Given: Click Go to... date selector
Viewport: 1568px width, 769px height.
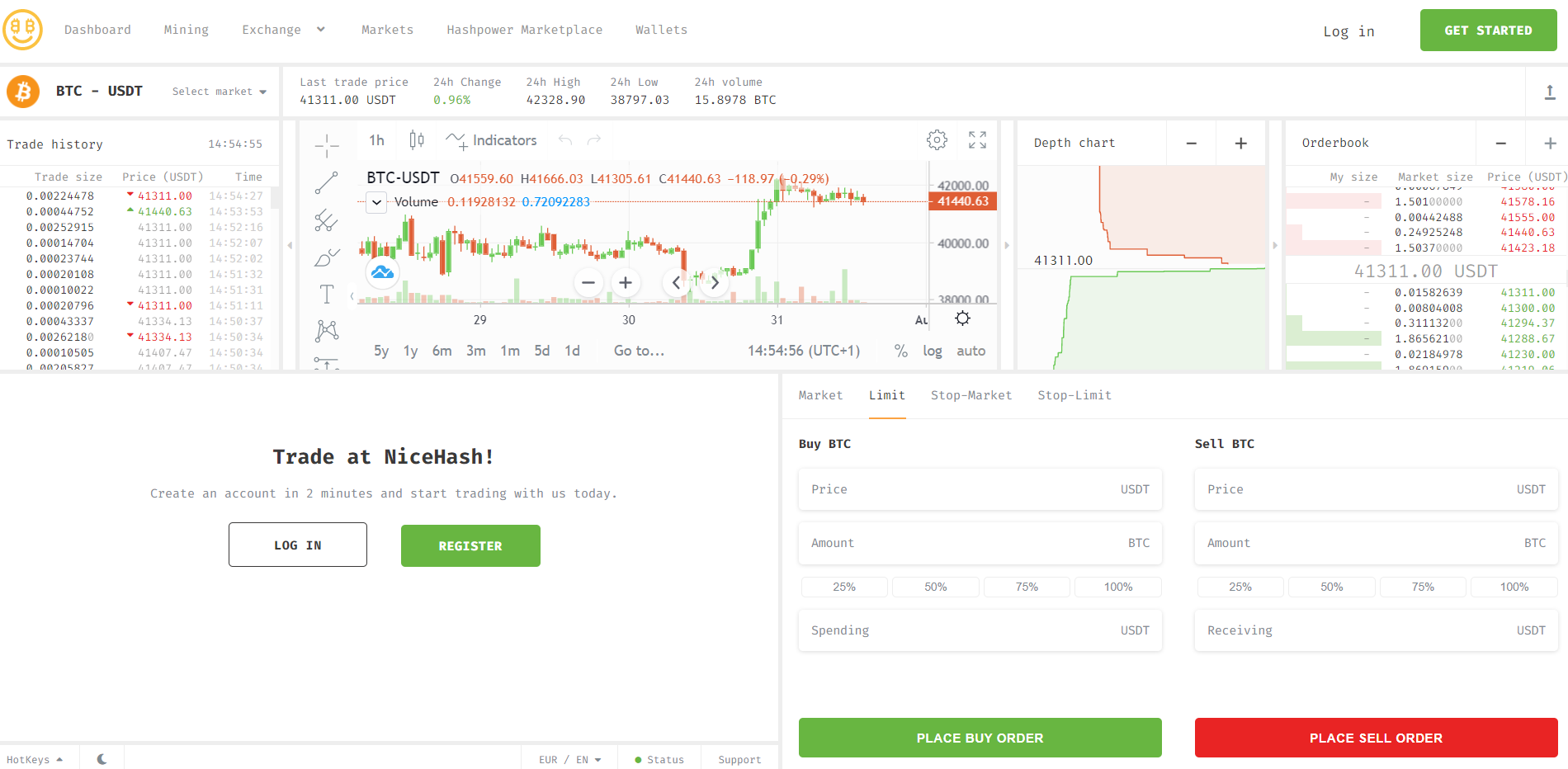Looking at the screenshot, I should 639,351.
